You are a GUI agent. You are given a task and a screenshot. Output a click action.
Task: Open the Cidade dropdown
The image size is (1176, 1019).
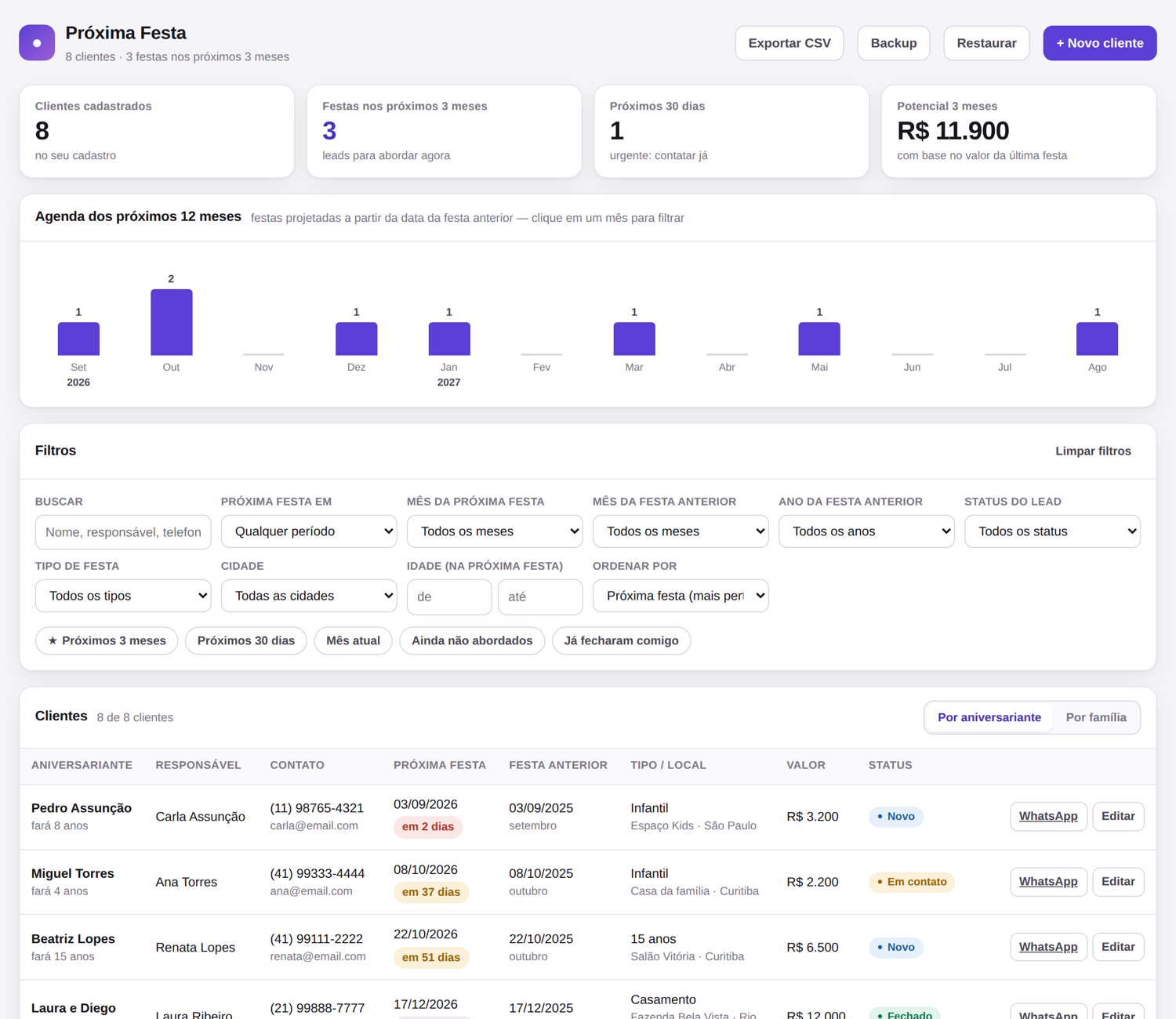[x=309, y=596]
